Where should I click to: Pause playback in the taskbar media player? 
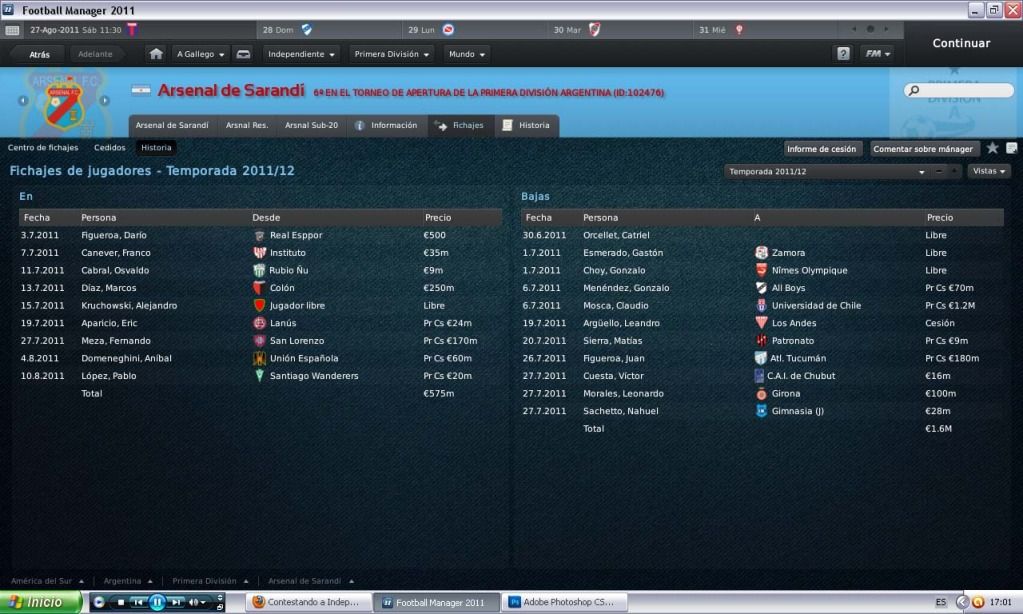click(157, 602)
